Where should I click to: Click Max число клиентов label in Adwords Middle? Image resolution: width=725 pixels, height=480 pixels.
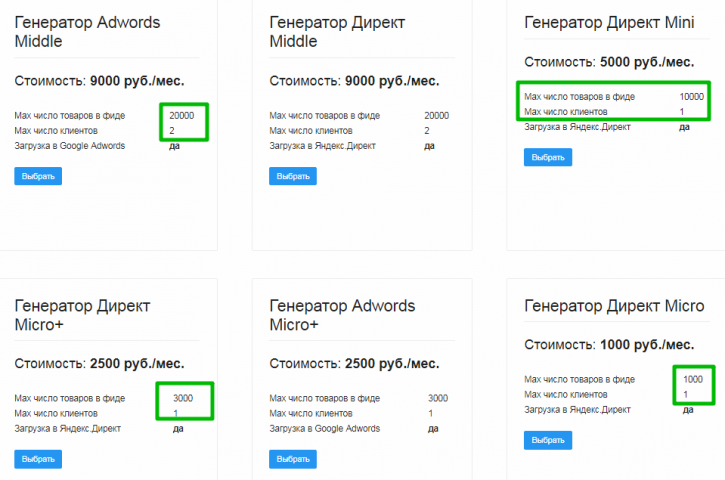pyautogui.click(x=56, y=131)
